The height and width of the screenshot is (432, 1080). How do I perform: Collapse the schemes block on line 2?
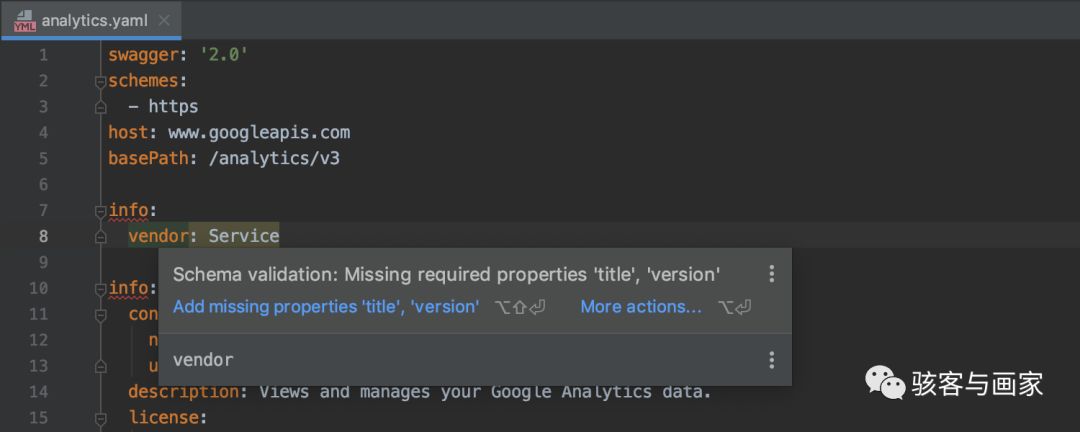100,81
